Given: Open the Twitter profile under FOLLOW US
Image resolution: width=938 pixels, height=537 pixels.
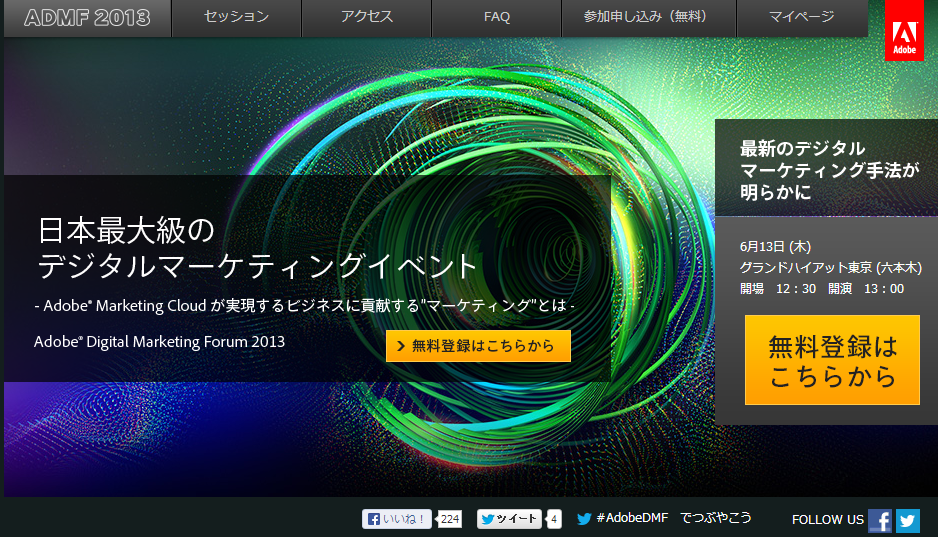Looking at the screenshot, I should [x=908, y=520].
